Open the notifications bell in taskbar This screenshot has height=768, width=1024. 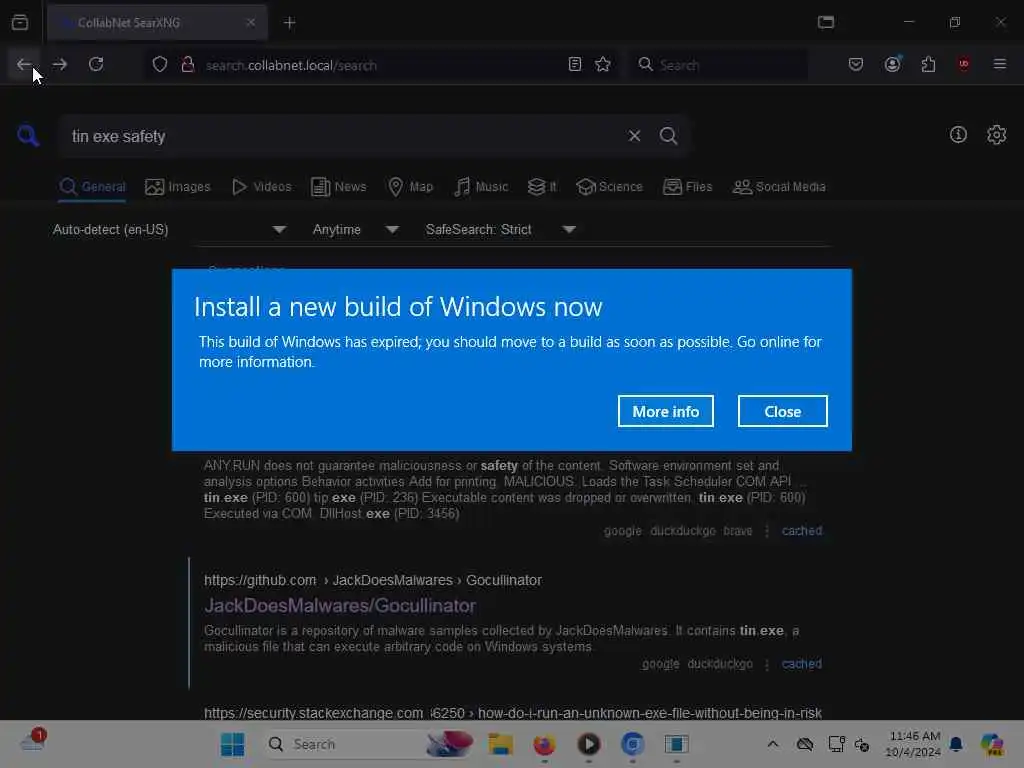pos(956,744)
